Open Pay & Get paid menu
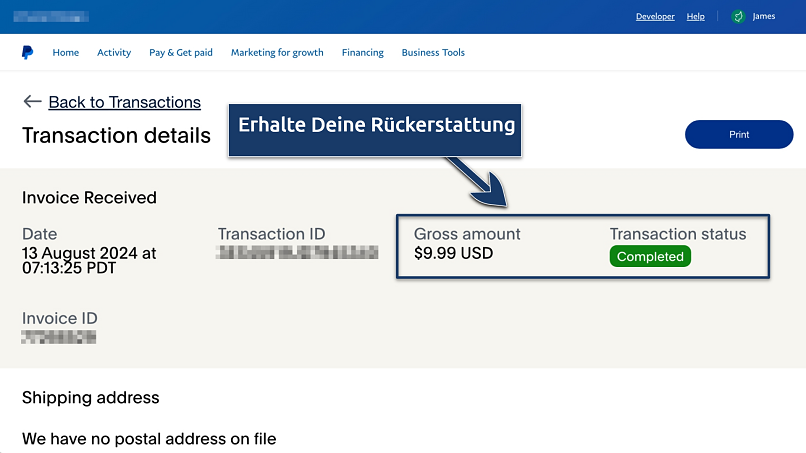This screenshot has width=806, height=453. pos(181,53)
